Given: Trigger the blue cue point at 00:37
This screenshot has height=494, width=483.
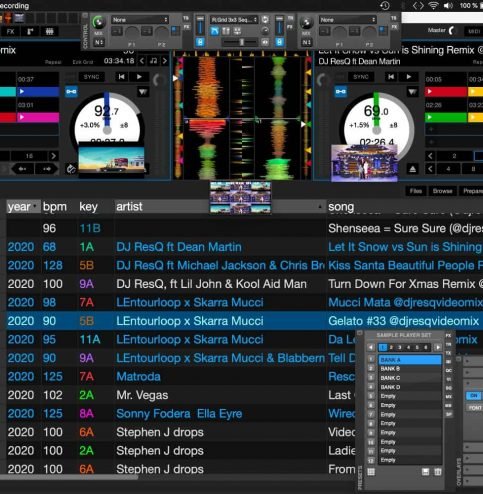Looking at the screenshot, I should 38,91.
